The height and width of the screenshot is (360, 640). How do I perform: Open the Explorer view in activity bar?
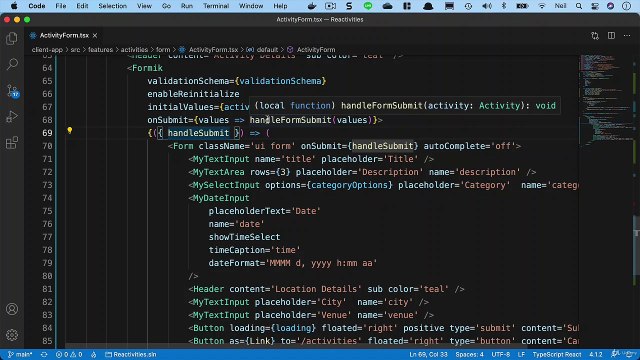click(12, 38)
